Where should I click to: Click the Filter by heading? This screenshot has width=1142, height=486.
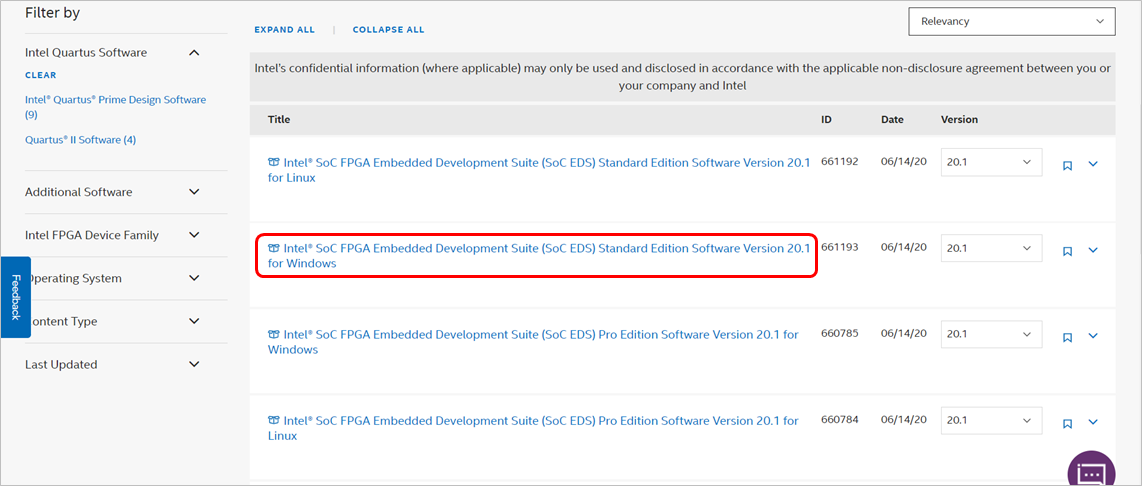[52, 12]
